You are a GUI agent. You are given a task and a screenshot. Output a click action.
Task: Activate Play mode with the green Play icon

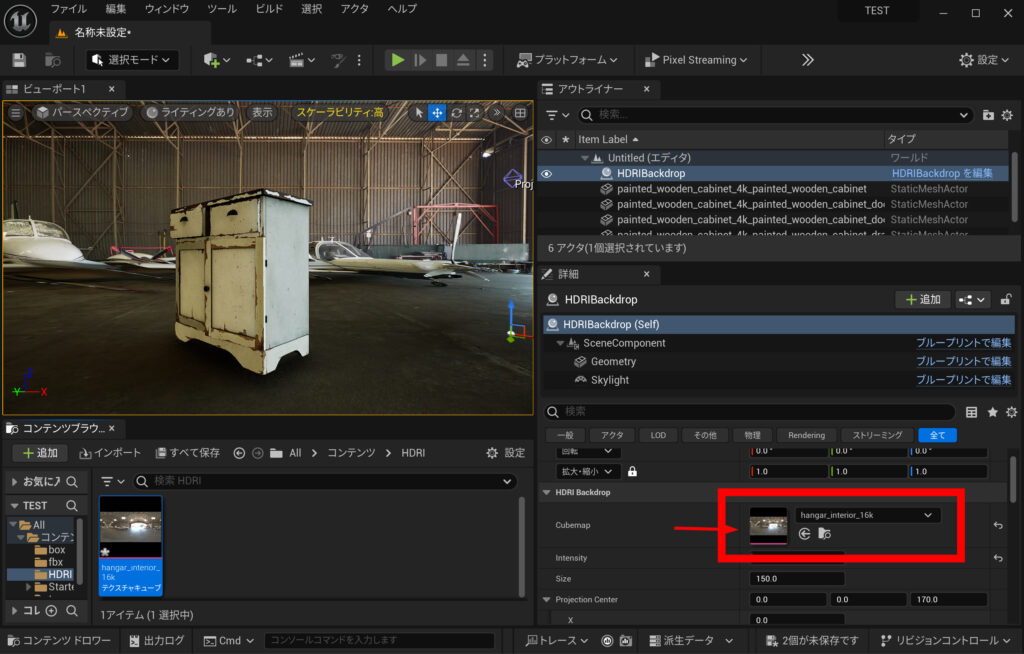point(397,59)
